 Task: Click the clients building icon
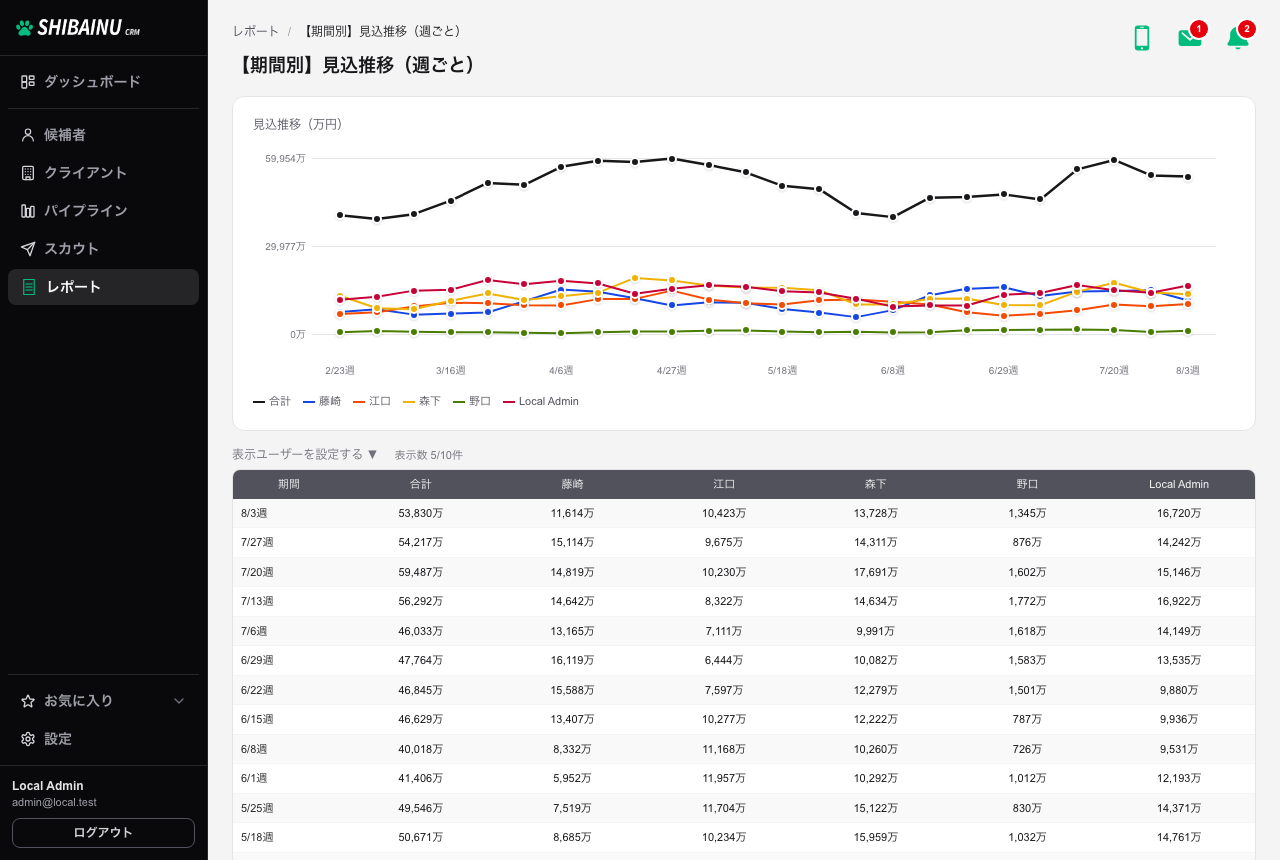pyautogui.click(x=28, y=173)
